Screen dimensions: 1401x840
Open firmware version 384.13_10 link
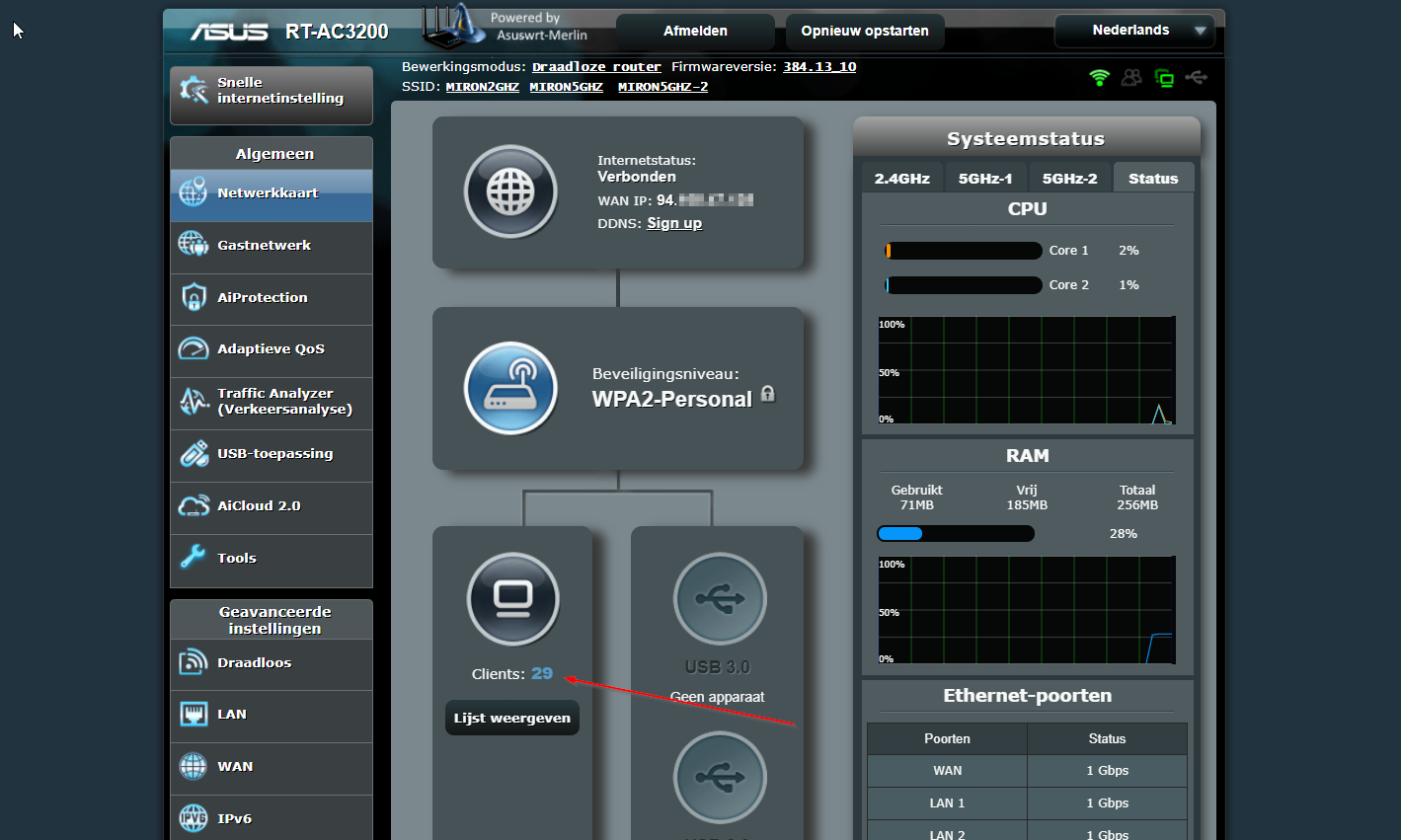[x=819, y=67]
